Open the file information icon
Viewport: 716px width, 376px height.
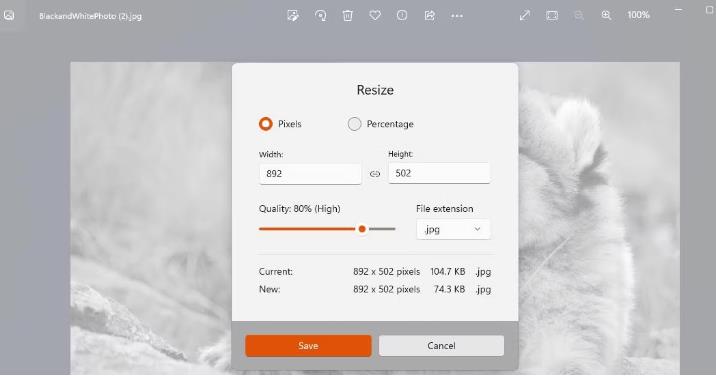click(x=402, y=16)
